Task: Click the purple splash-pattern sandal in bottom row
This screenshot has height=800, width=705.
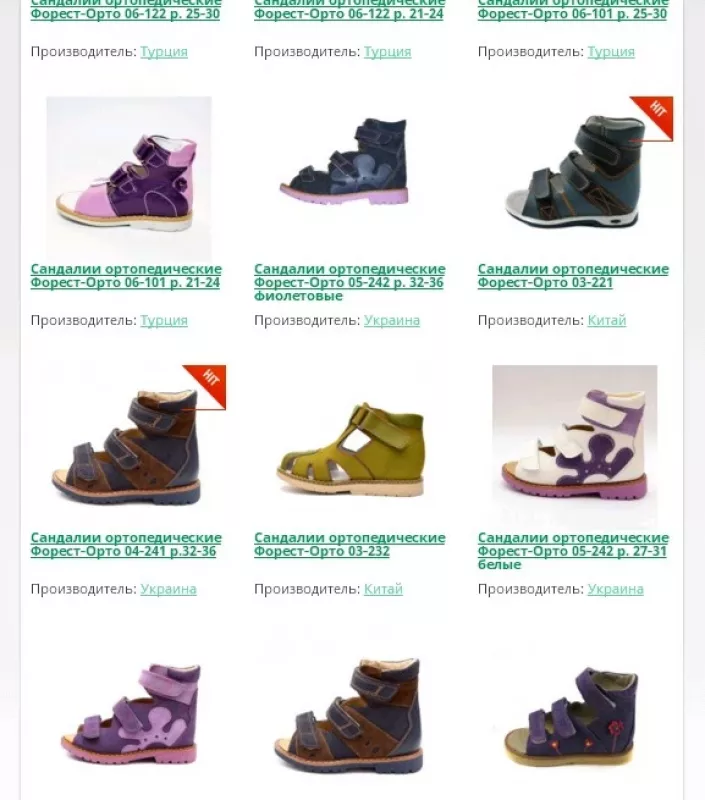Action: point(131,713)
